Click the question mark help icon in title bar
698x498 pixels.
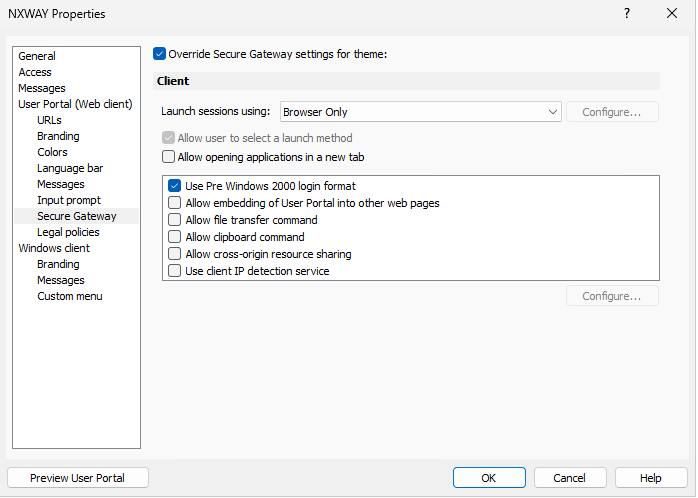[x=627, y=13]
